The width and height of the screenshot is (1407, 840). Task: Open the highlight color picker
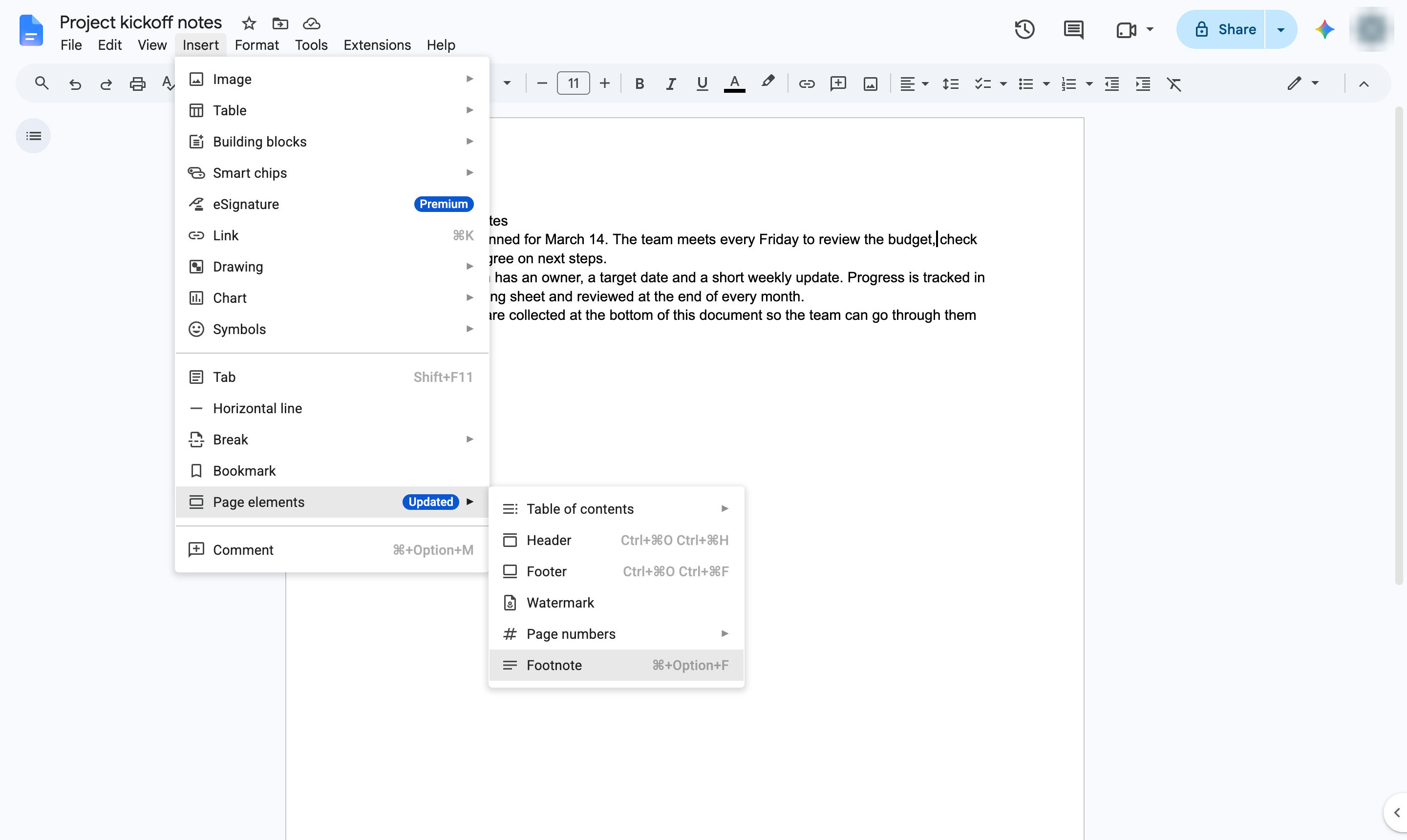point(767,83)
